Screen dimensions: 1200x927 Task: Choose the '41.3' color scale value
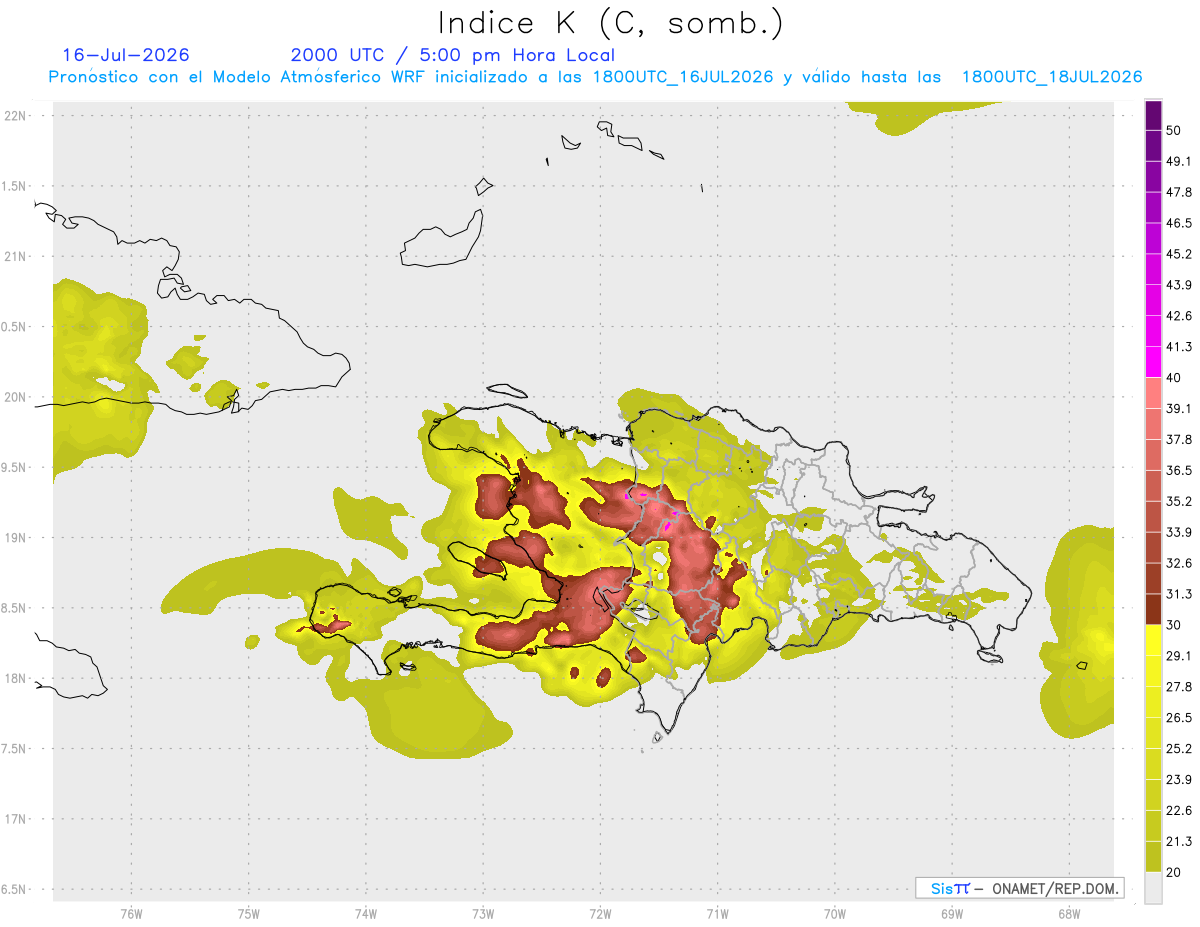1179,348
